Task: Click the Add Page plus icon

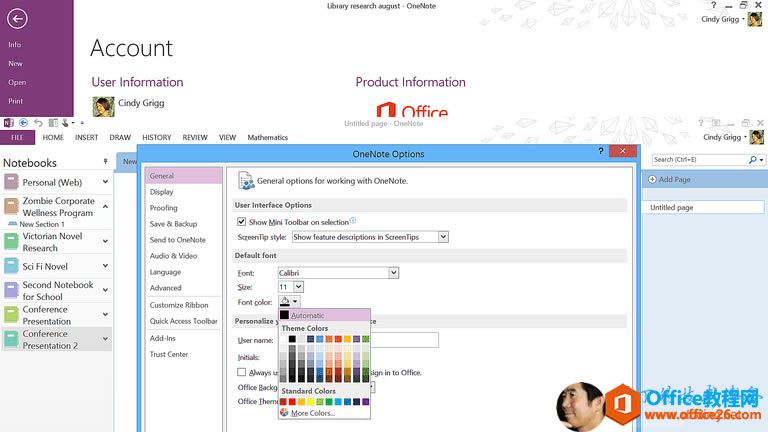Action: tap(653, 179)
